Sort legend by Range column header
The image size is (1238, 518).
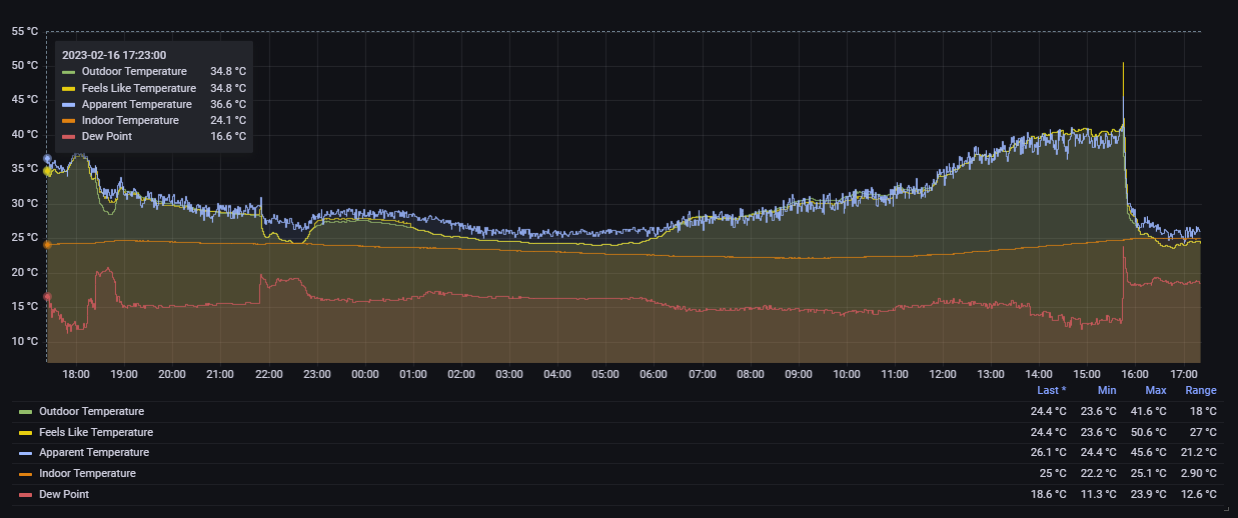pos(1201,390)
